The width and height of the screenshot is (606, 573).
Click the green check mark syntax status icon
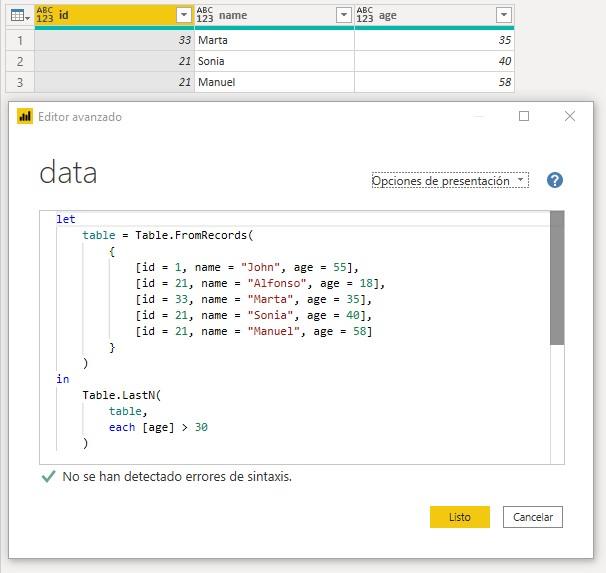[x=48, y=477]
